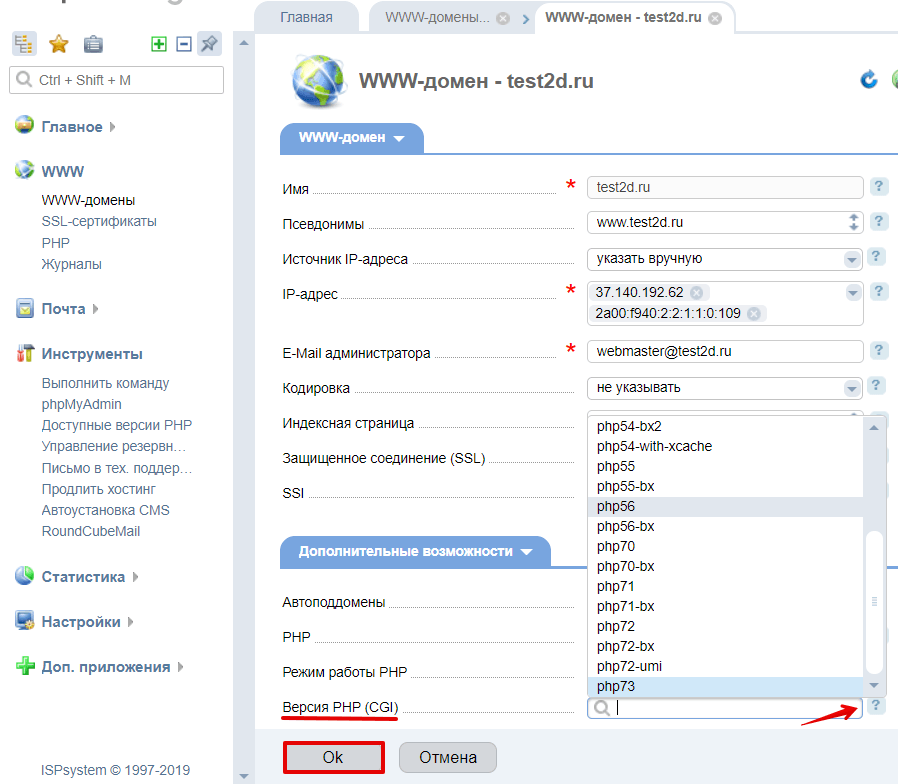Open WWW-домены in the sidebar
Screen dimensions: 898x784
click(x=88, y=200)
